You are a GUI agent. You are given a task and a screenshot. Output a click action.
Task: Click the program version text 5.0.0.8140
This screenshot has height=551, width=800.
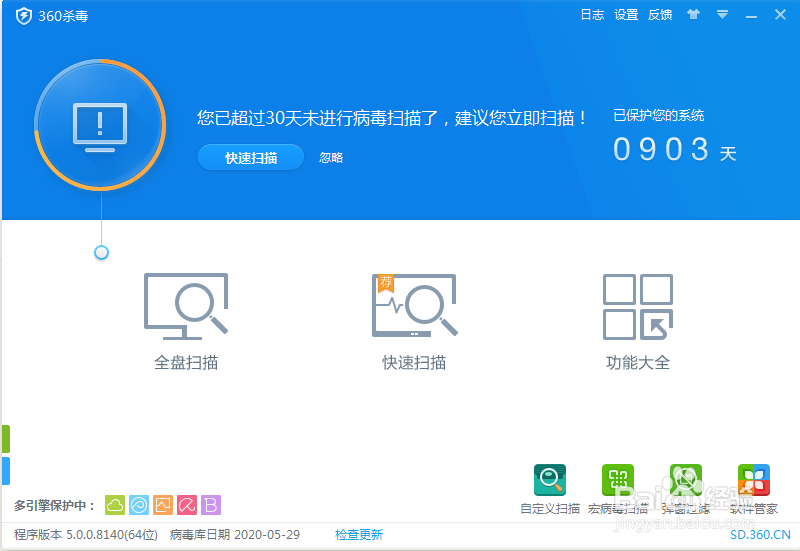click(86, 535)
